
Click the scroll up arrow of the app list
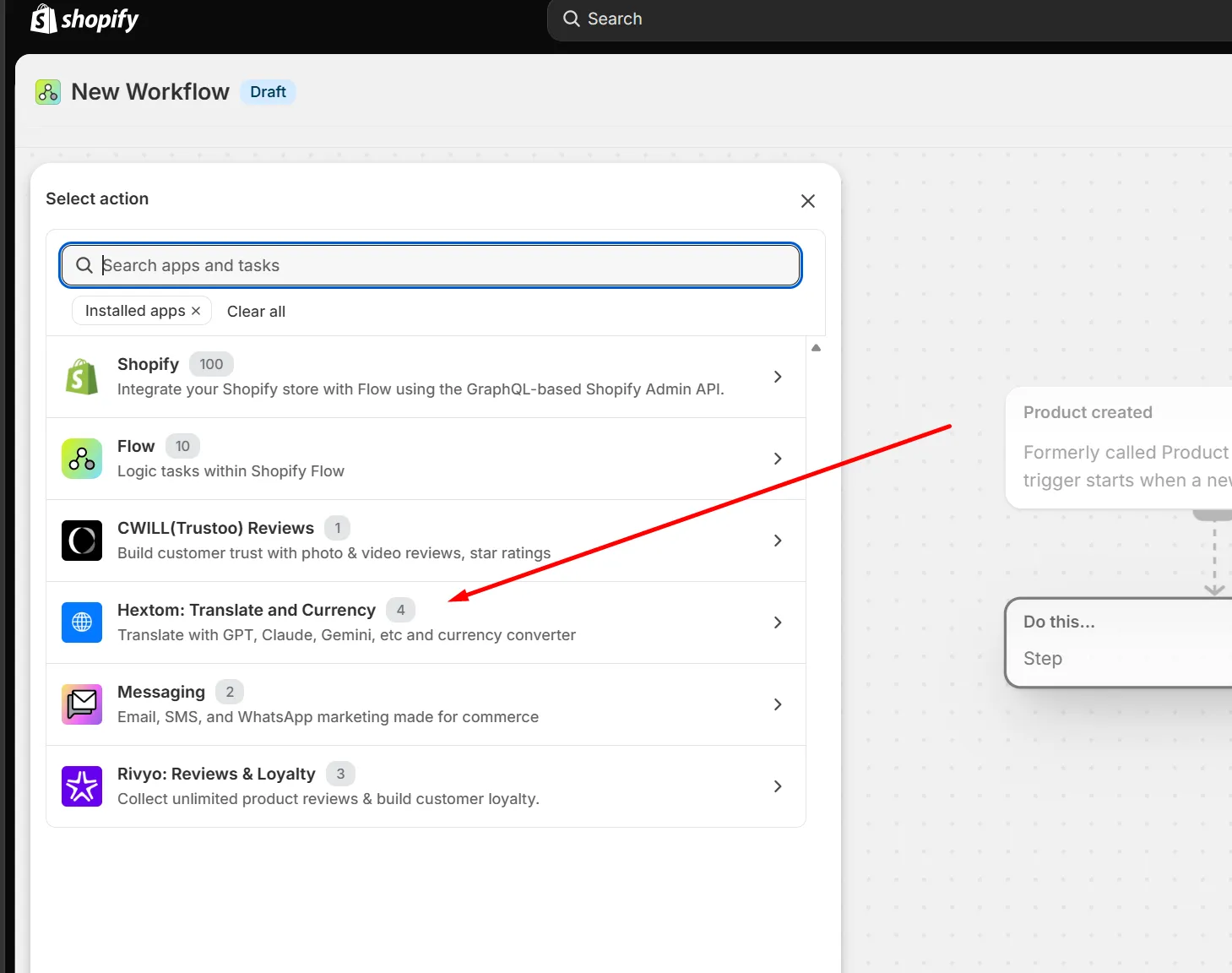tap(816, 348)
